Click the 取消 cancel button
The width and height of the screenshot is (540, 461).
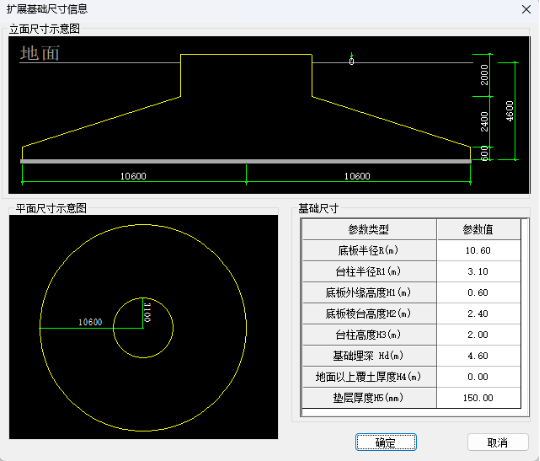click(x=498, y=442)
